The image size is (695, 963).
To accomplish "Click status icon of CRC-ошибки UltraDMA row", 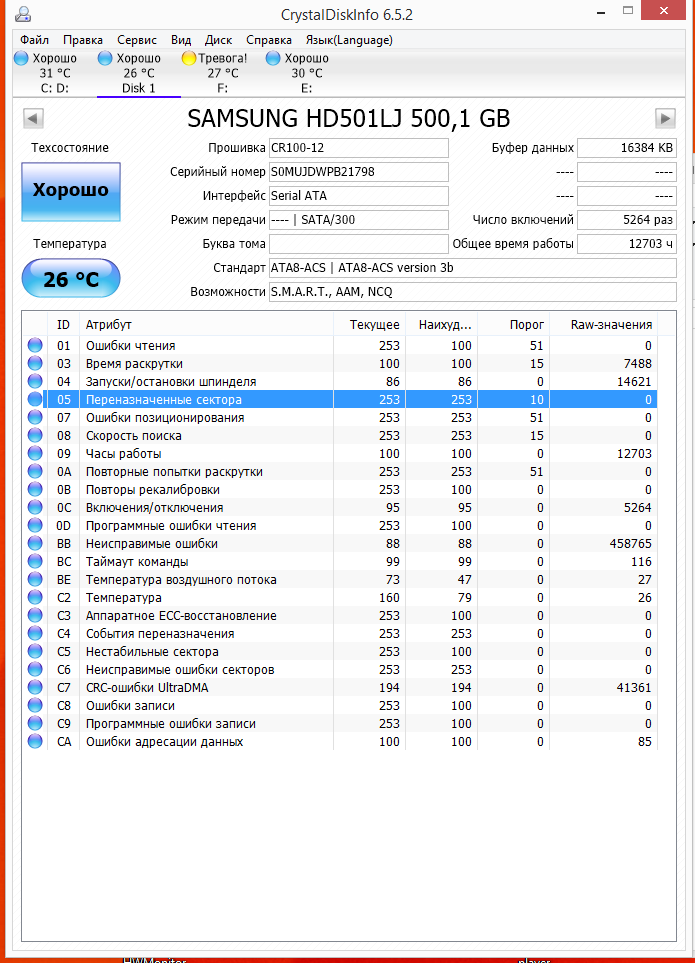I will [x=35, y=687].
